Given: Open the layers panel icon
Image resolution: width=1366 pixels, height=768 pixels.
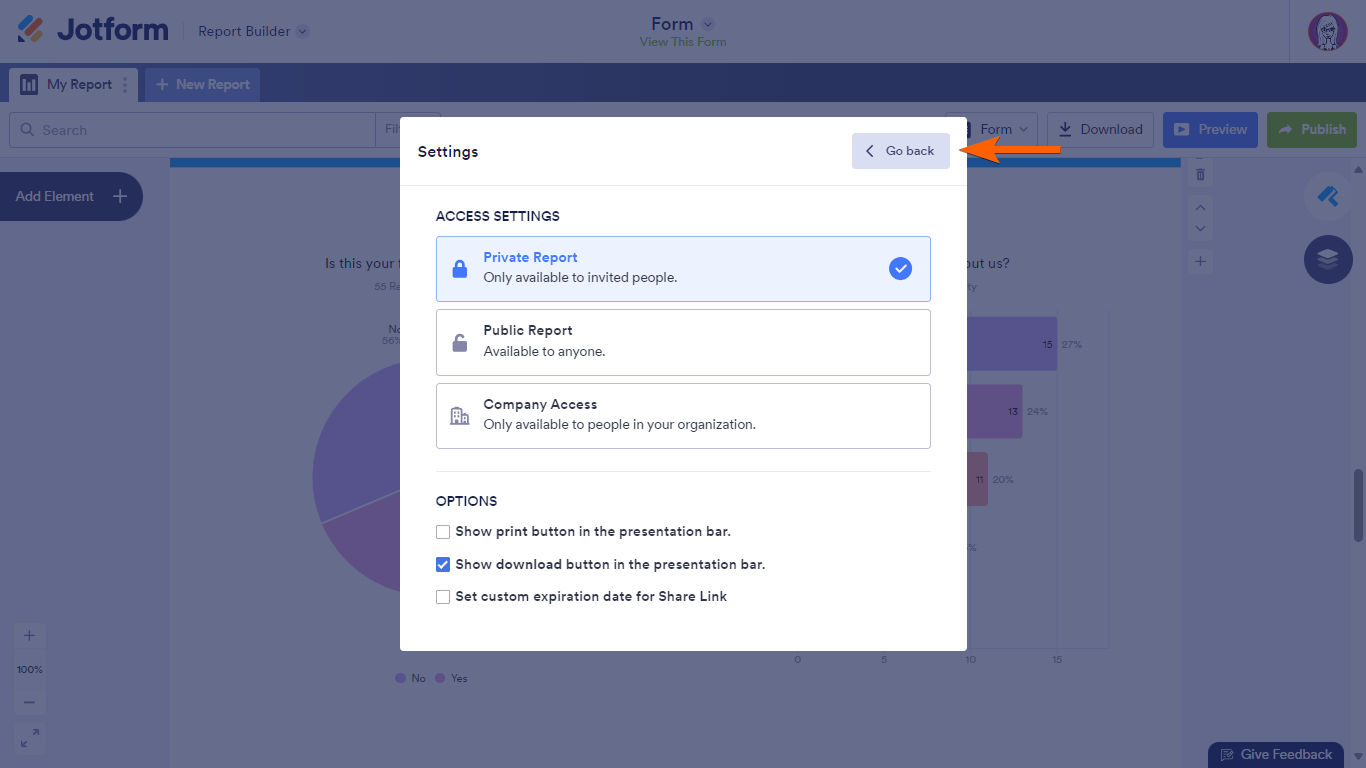Looking at the screenshot, I should point(1328,259).
